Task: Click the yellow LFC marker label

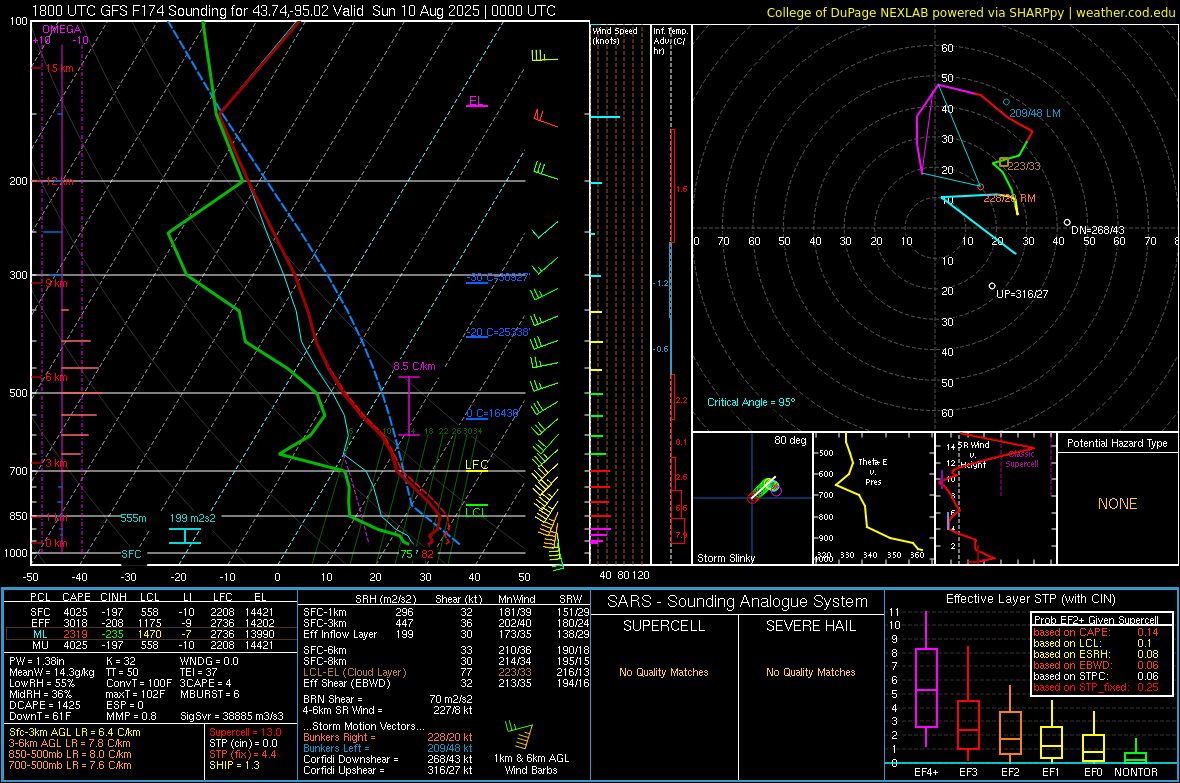Action: (476, 465)
